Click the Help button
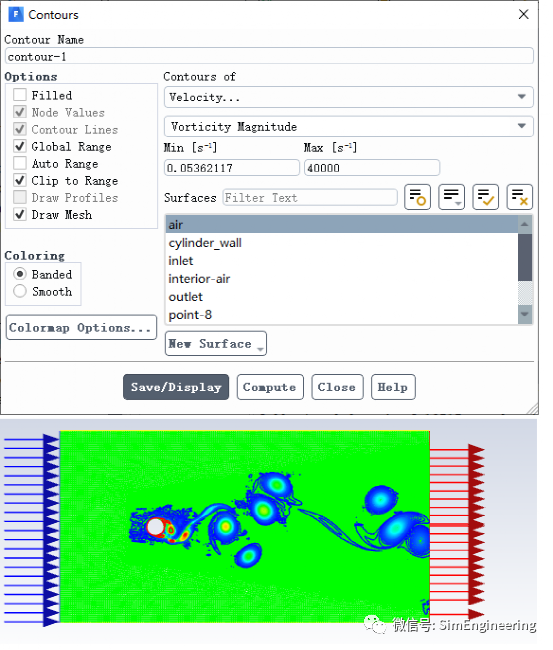 [x=393, y=387]
